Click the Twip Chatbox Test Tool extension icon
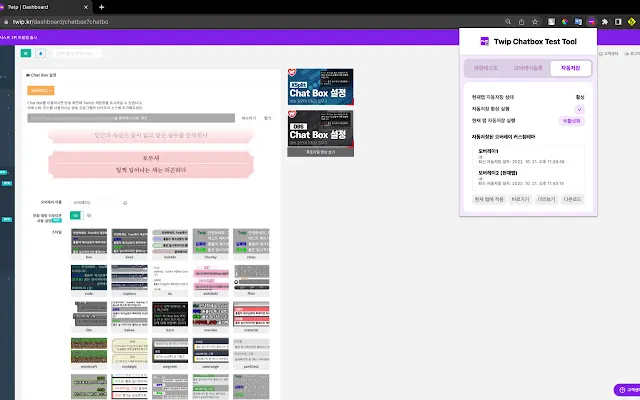 [591, 22]
